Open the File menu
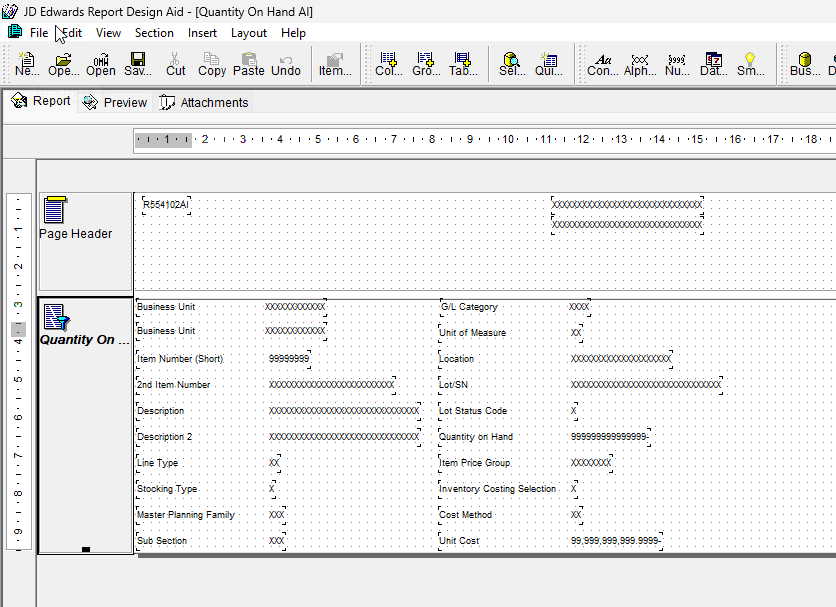Viewport: 836px width, 607px height. click(x=39, y=33)
